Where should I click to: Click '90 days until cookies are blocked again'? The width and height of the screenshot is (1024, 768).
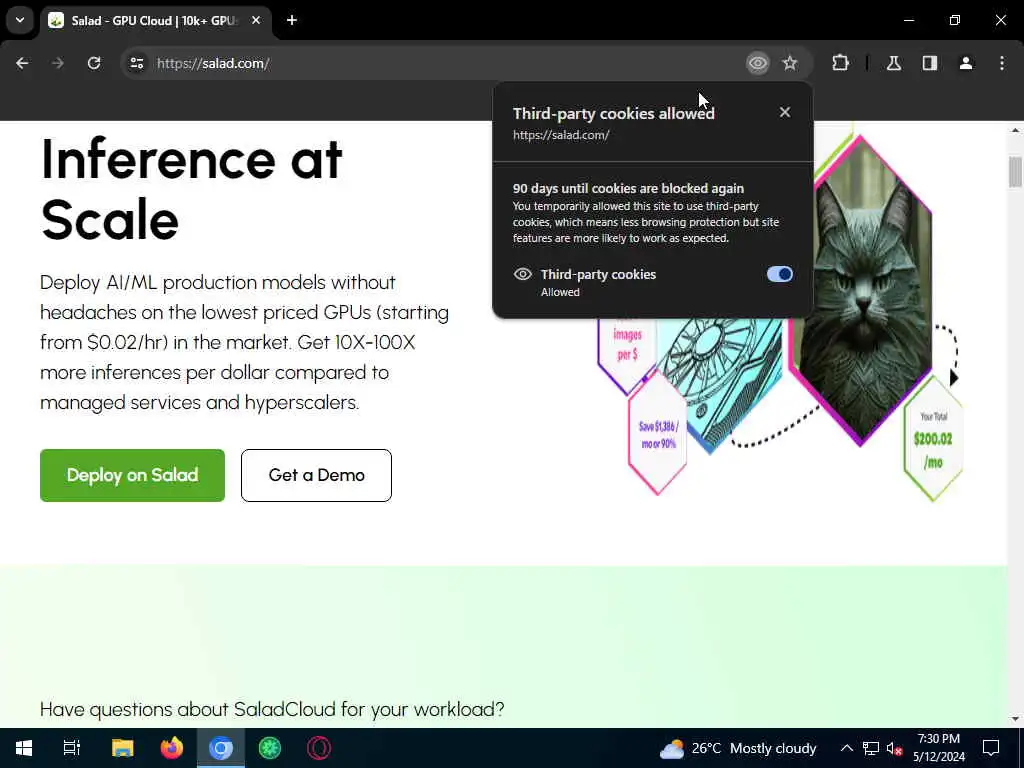tap(628, 189)
